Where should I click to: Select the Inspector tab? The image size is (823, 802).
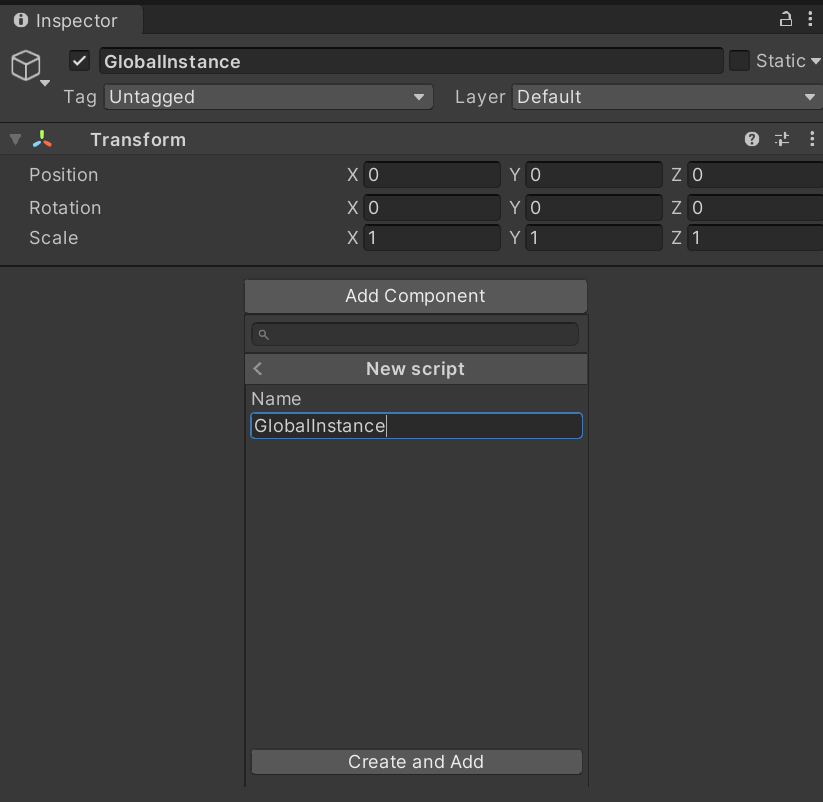click(68, 20)
